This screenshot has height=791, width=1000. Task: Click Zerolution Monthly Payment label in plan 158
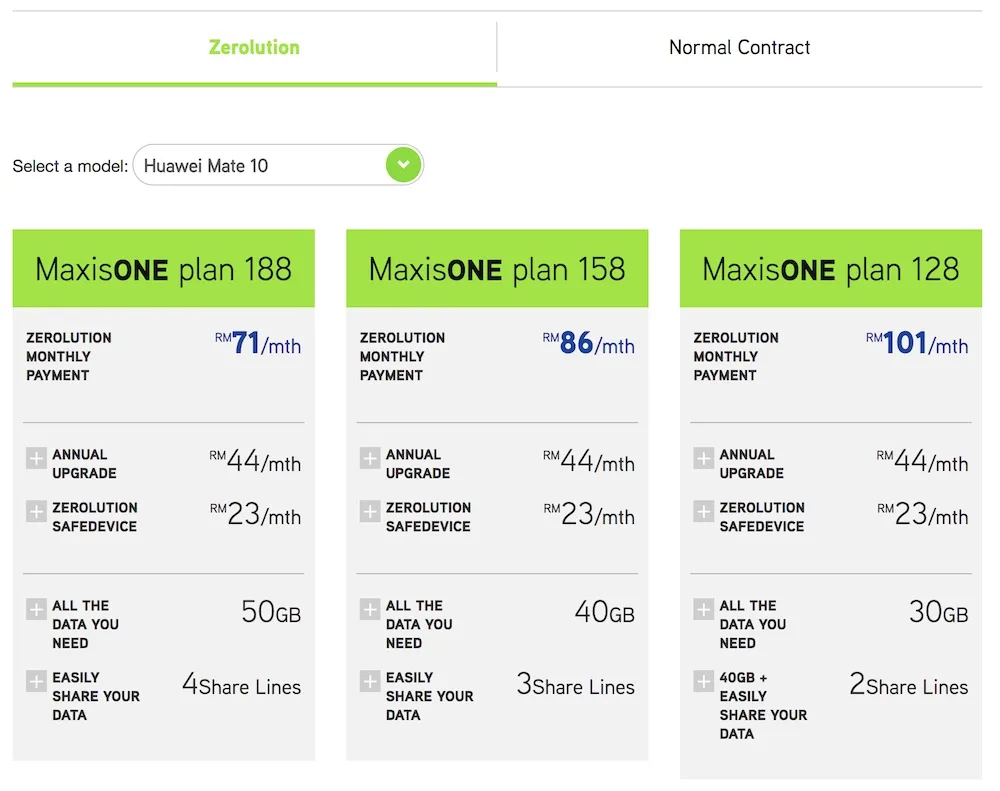(x=402, y=357)
